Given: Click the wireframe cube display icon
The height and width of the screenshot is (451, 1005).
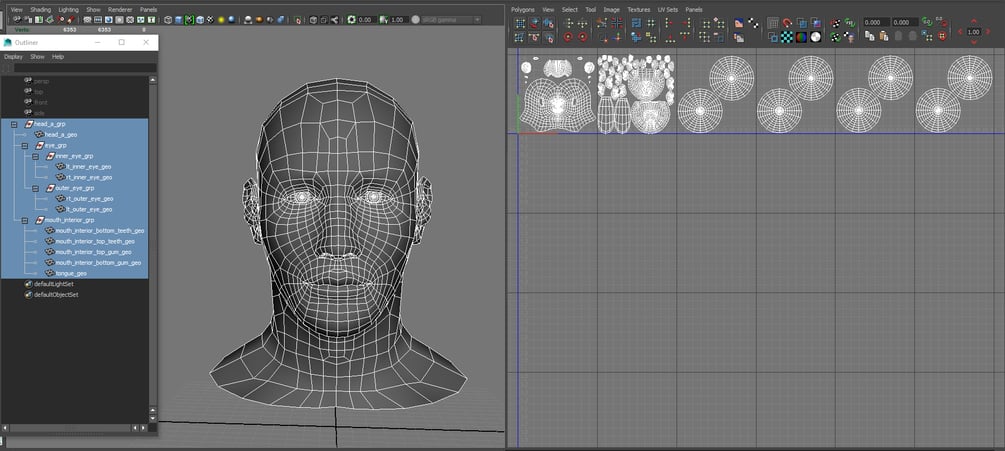Looking at the screenshot, I should (x=168, y=19).
